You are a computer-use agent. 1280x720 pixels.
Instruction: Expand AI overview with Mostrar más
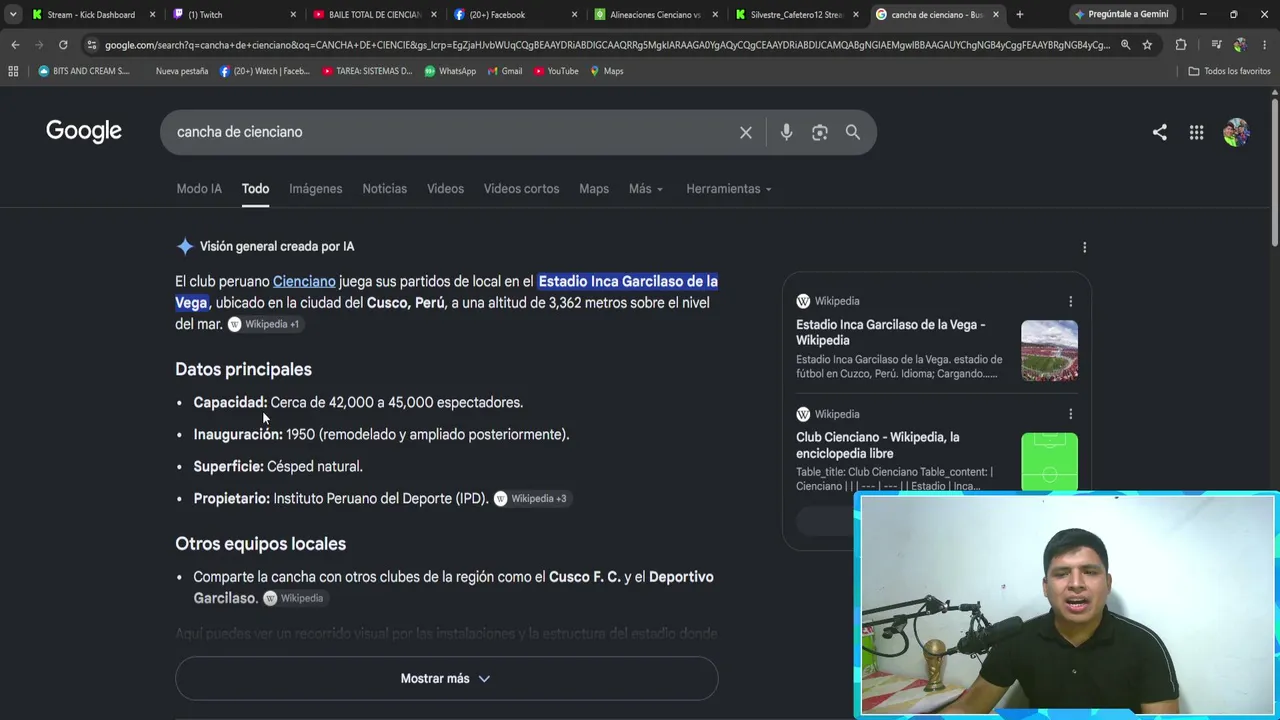click(446, 678)
